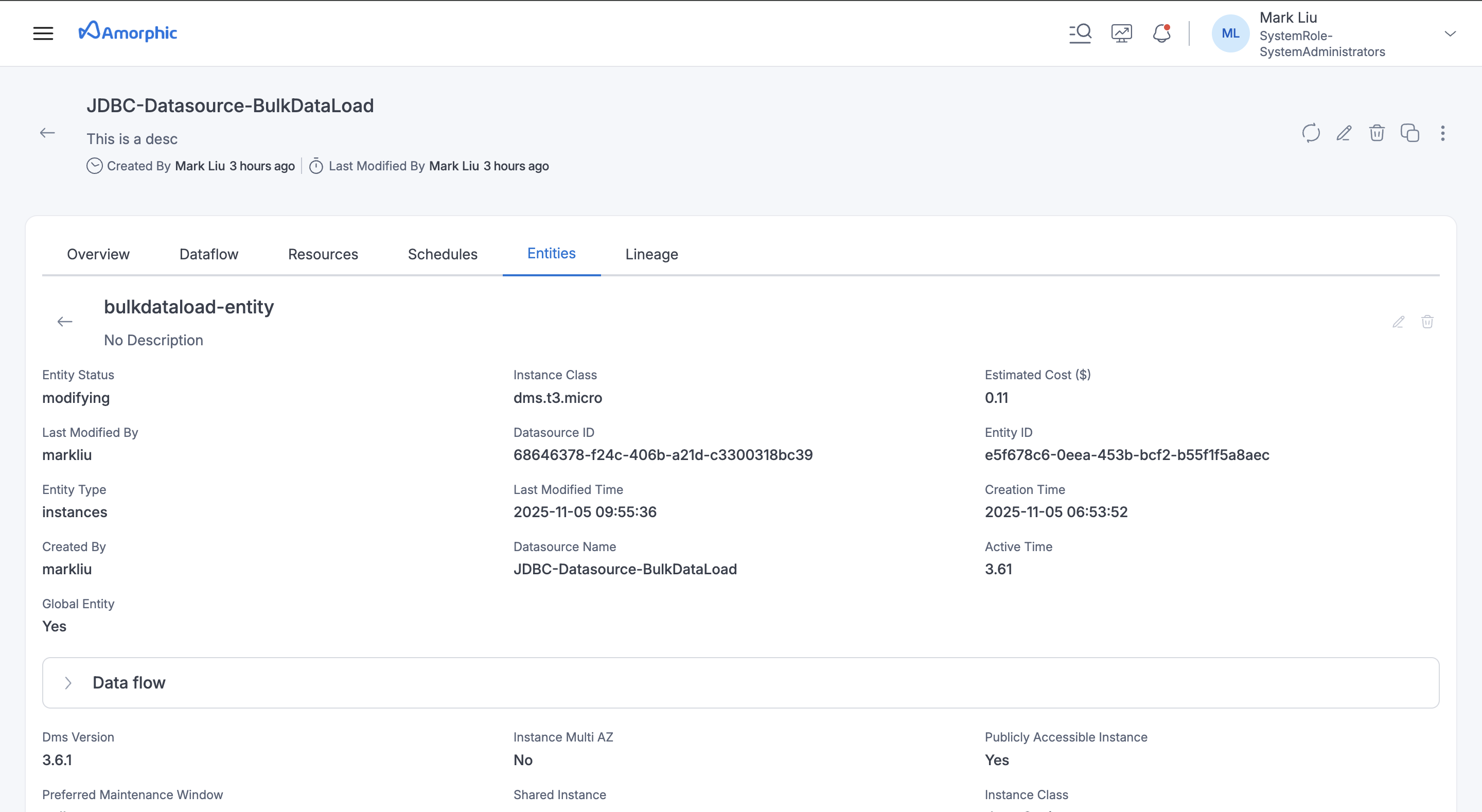Return from entity view via back arrow
The width and height of the screenshot is (1482, 812).
pyautogui.click(x=64, y=321)
